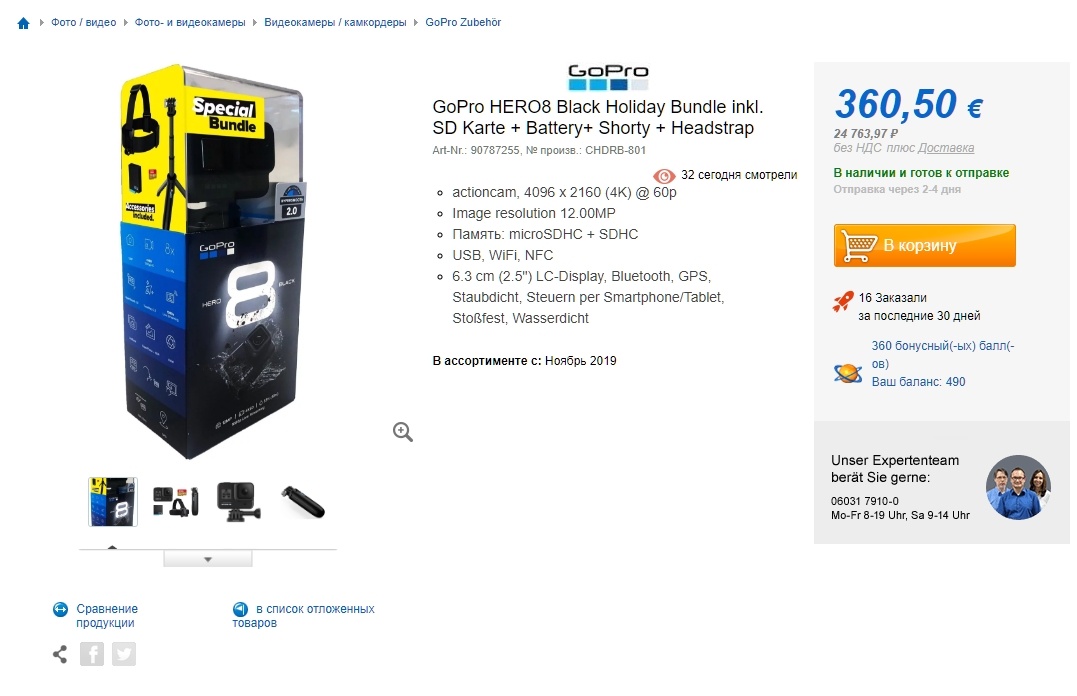1077x696 pixels.
Task: Click the compare products arrow icon
Action: coord(60,609)
